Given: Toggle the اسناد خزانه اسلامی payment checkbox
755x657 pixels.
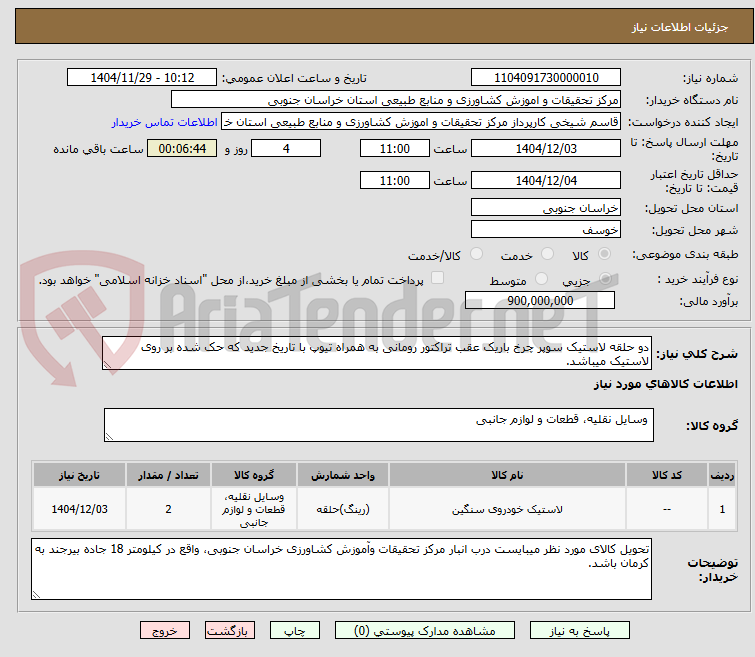Looking at the screenshot, I should pyautogui.click(x=437, y=278).
